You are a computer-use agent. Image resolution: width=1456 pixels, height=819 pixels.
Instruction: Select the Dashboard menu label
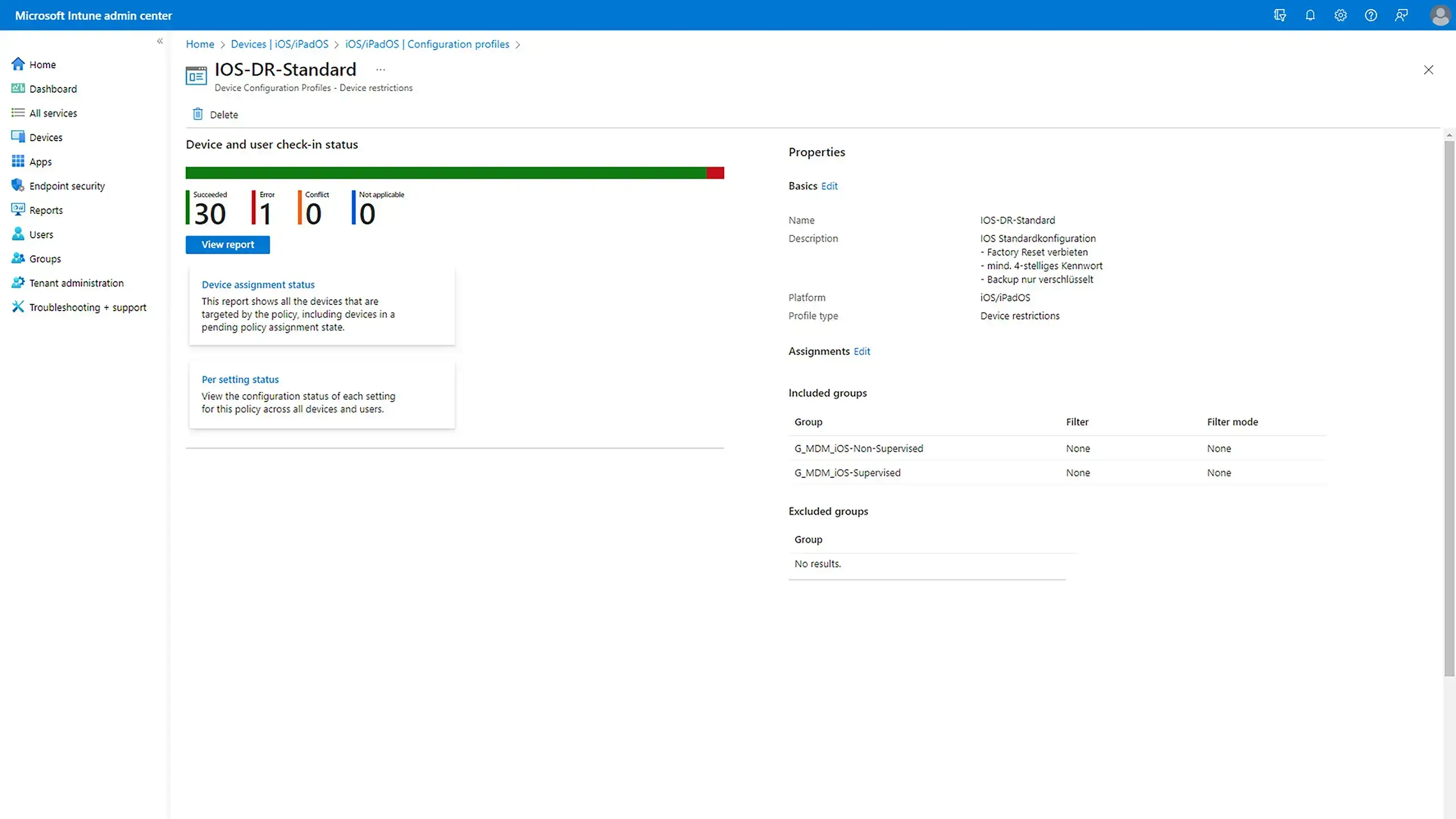[x=53, y=89]
